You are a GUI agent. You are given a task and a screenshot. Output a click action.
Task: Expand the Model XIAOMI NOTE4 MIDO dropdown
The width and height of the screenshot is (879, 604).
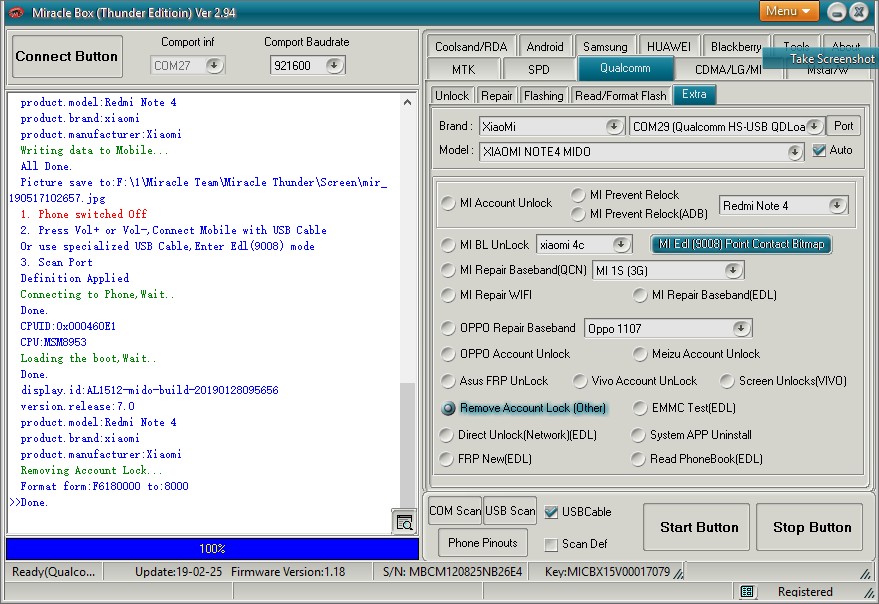[x=794, y=151]
